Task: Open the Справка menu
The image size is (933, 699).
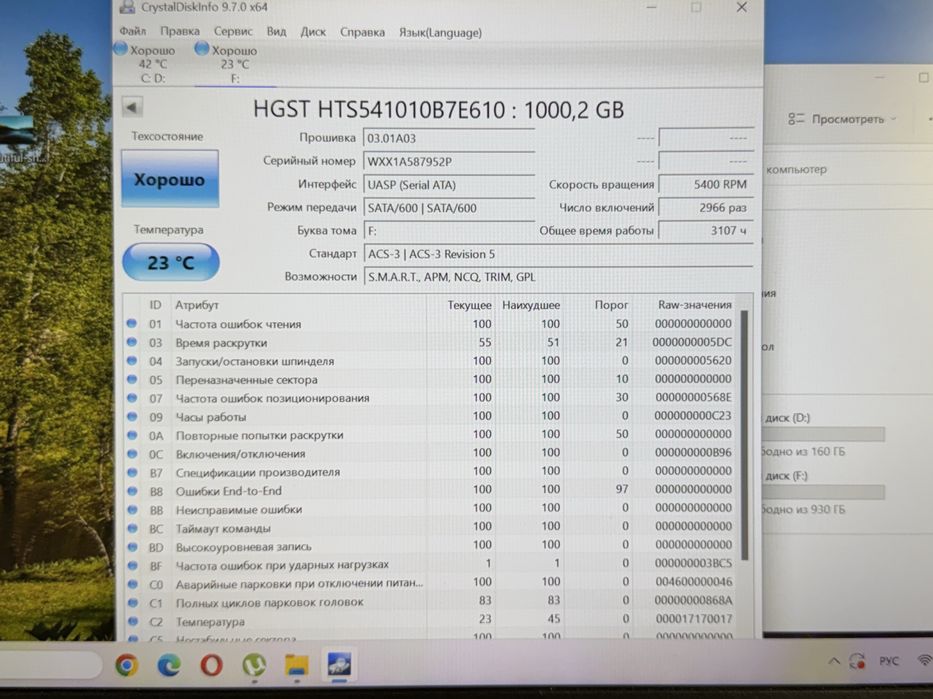Action: 362,32
